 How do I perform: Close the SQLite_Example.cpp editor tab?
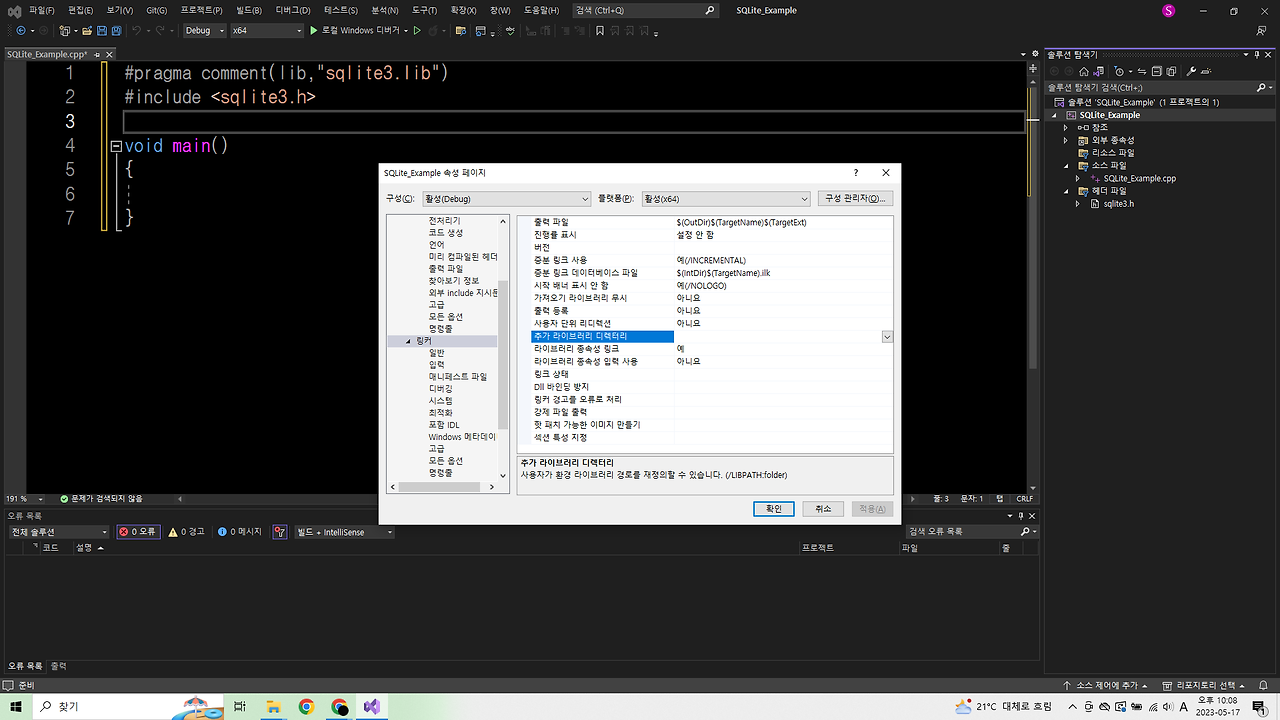[110, 54]
